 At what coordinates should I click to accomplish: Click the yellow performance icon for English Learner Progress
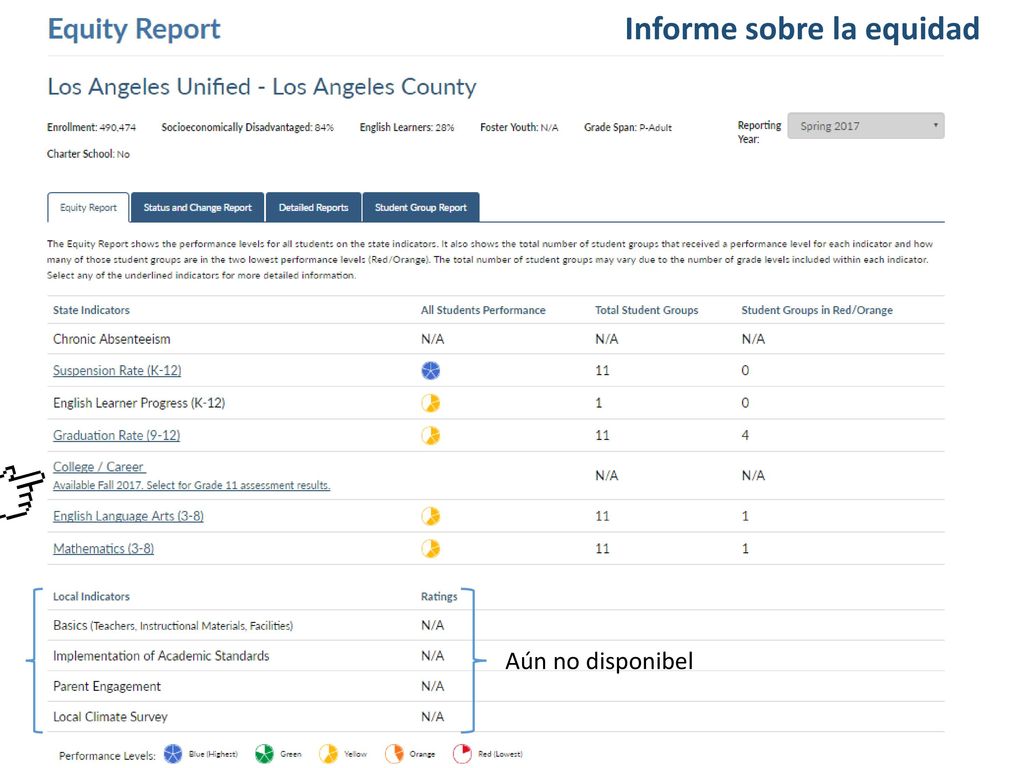point(430,403)
